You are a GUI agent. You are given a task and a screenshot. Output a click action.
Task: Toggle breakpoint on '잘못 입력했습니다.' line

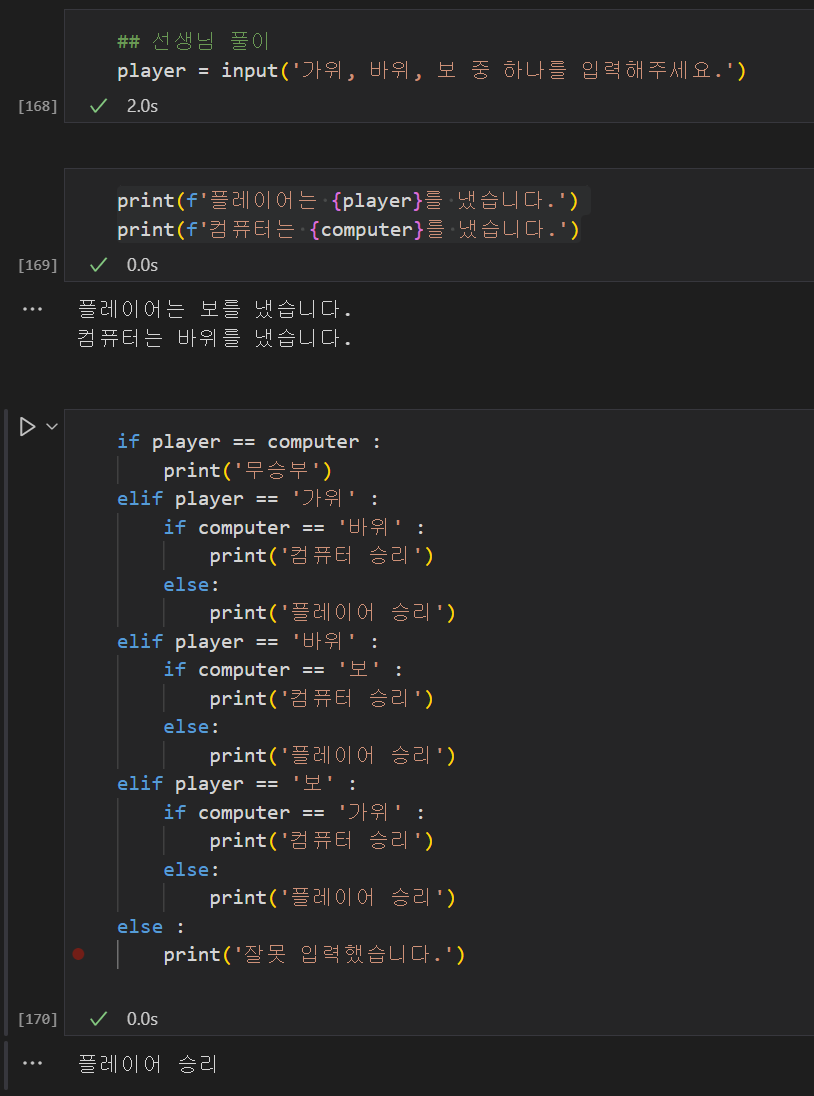[x=78, y=954]
